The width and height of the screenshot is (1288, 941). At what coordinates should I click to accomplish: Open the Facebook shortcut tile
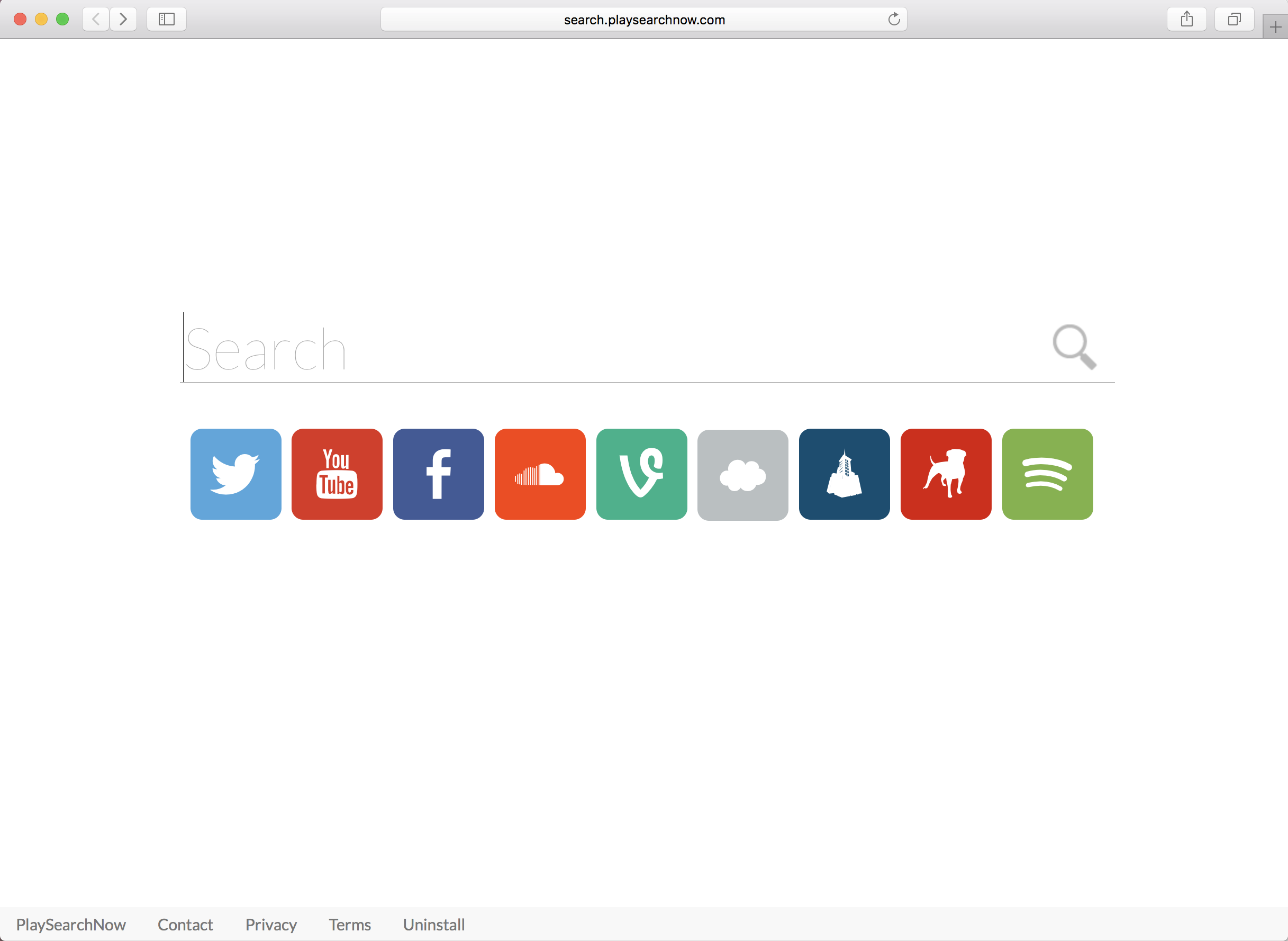[x=439, y=474]
